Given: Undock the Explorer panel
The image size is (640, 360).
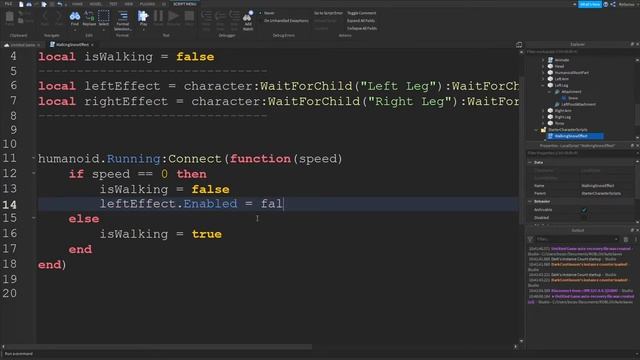Looking at the screenshot, I should click(x=632, y=44).
